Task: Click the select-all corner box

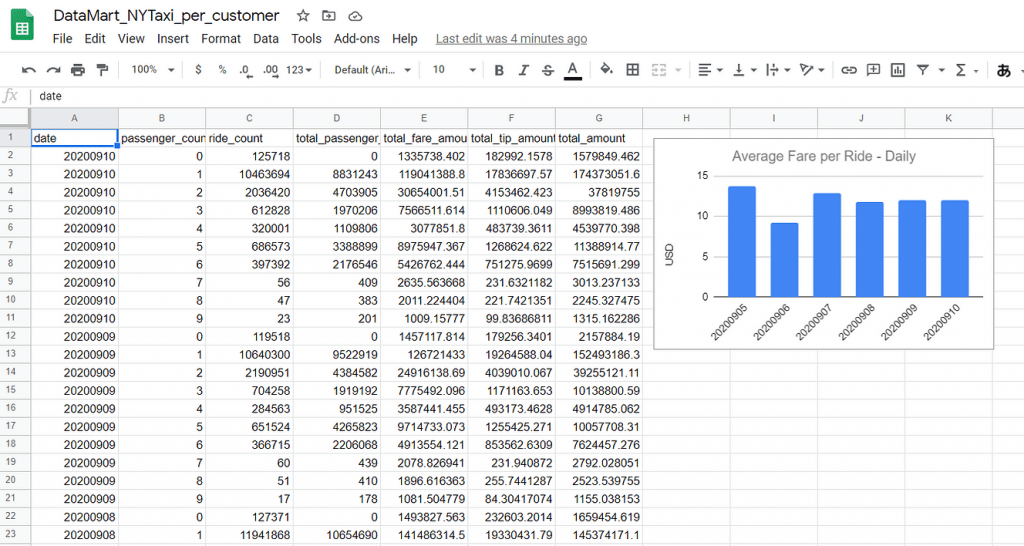Action: (x=15, y=118)
